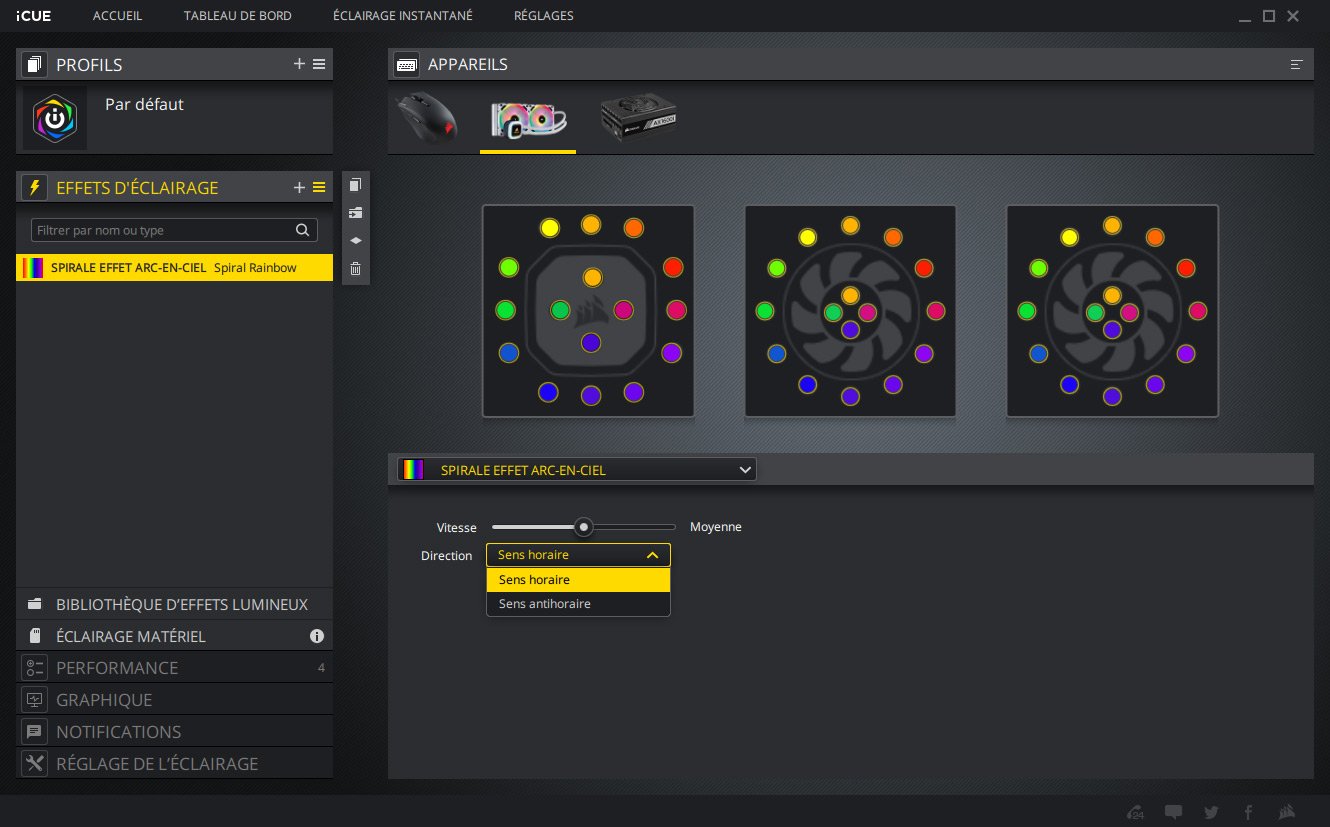
Task: Expand the Notifications section
Action: coord(174,731)
